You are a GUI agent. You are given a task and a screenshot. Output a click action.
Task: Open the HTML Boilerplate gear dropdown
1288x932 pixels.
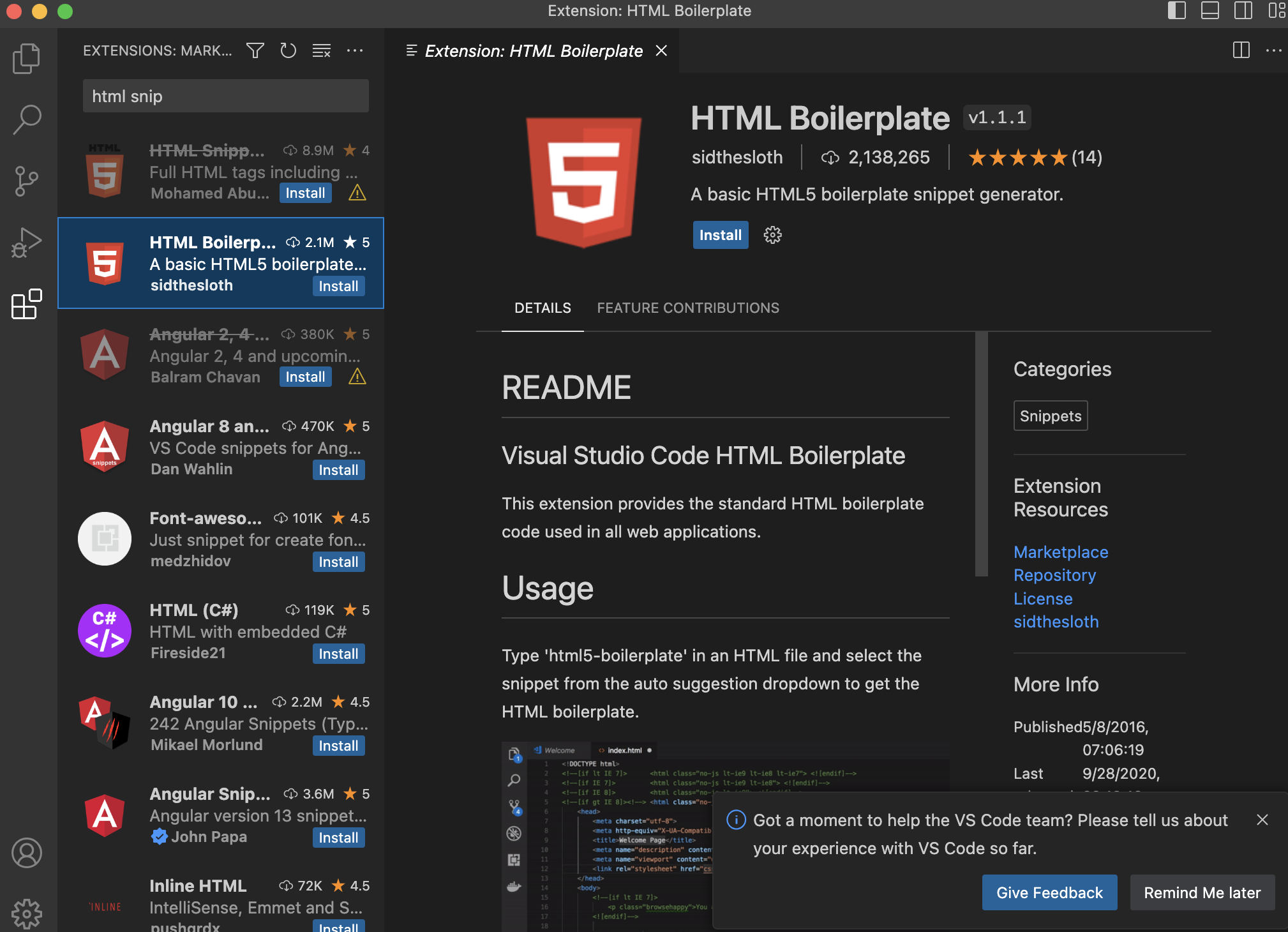tap(772, 235)
